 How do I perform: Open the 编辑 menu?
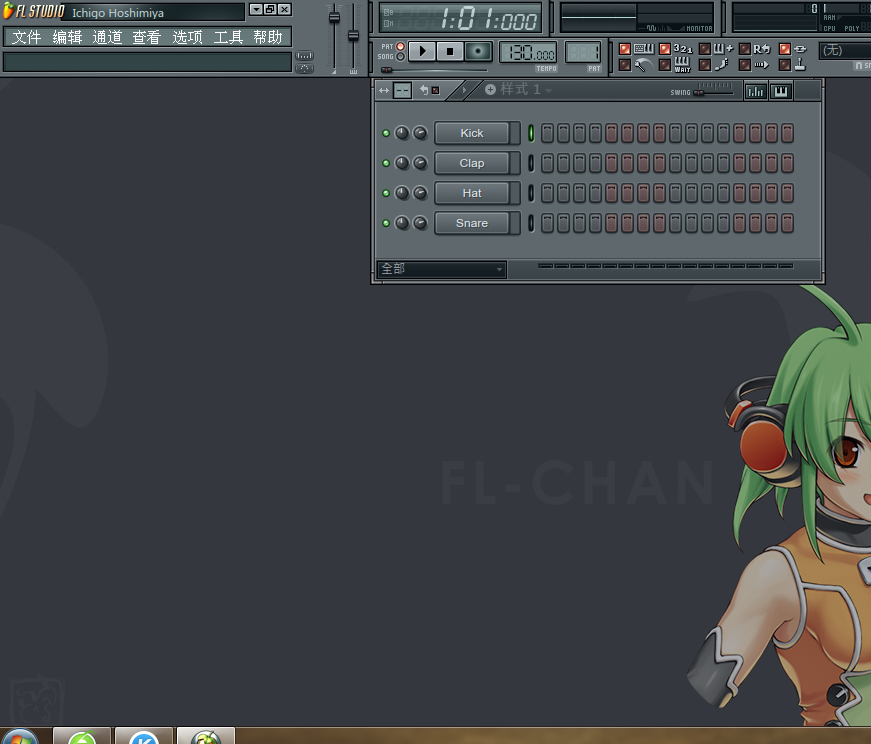tap(67, 37)
